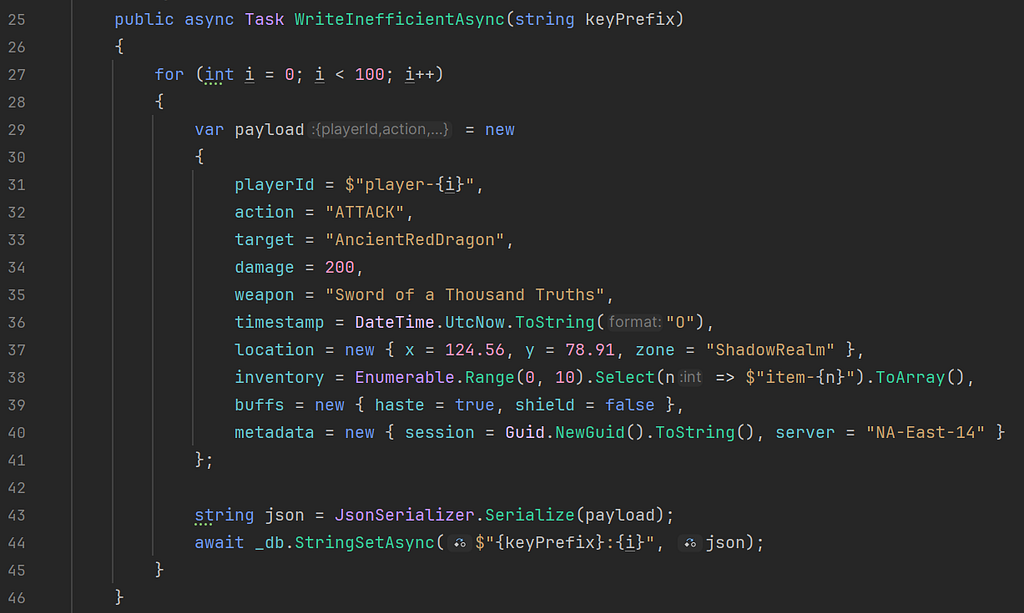
Task: Click the StringSetAsync method call
Action: click(364, 542)
